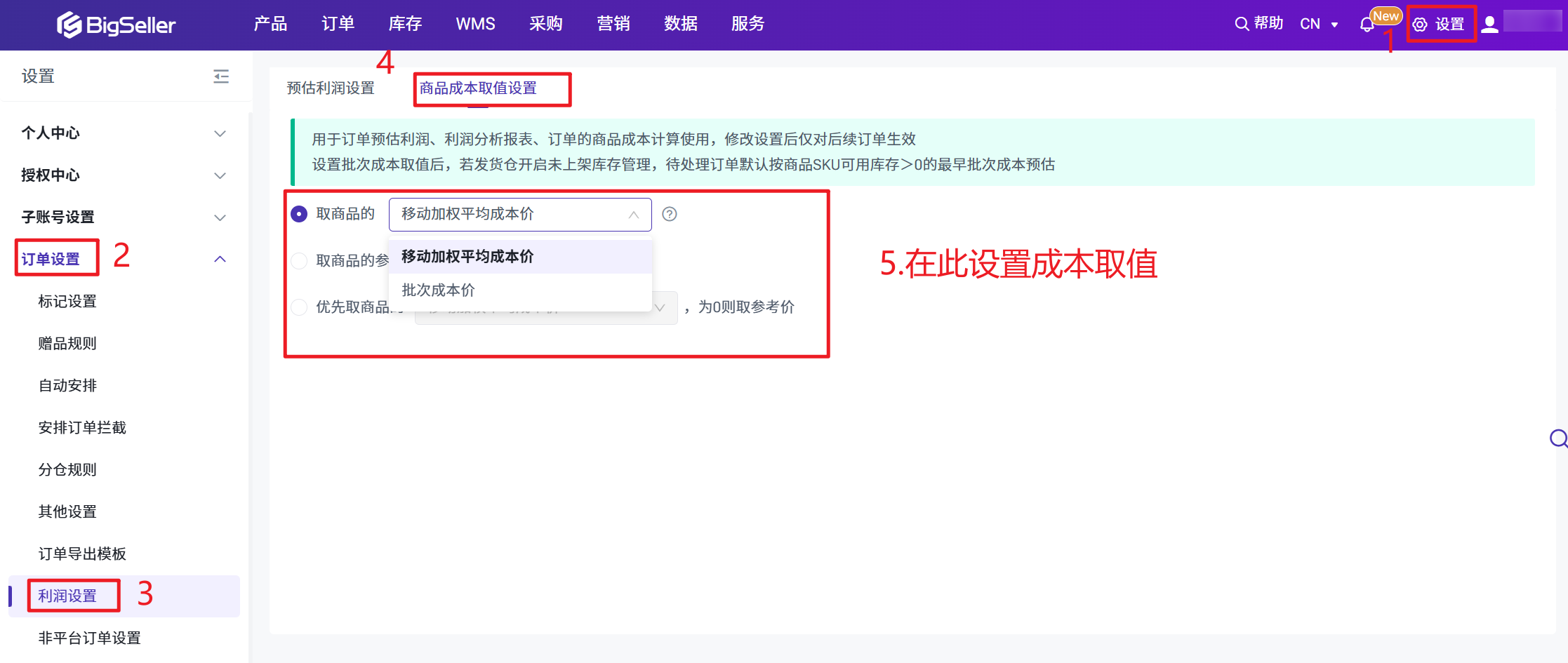1568x663 pixels.
Task: Click the question mark help icon
Action: click(670, 215)
